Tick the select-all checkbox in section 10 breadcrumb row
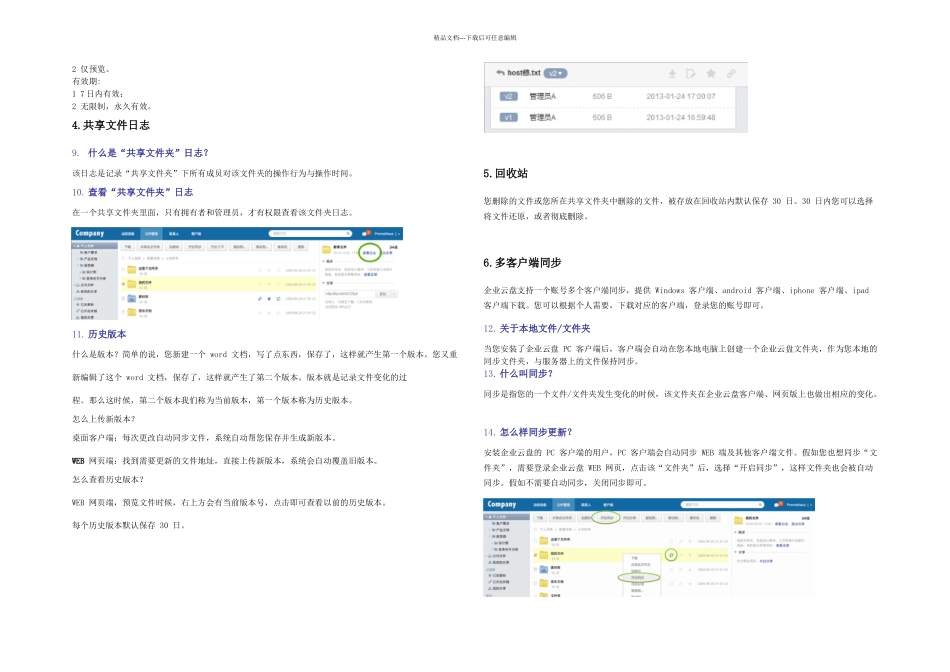Viewport: 950px width, 672px height. (x=123, y=259)
